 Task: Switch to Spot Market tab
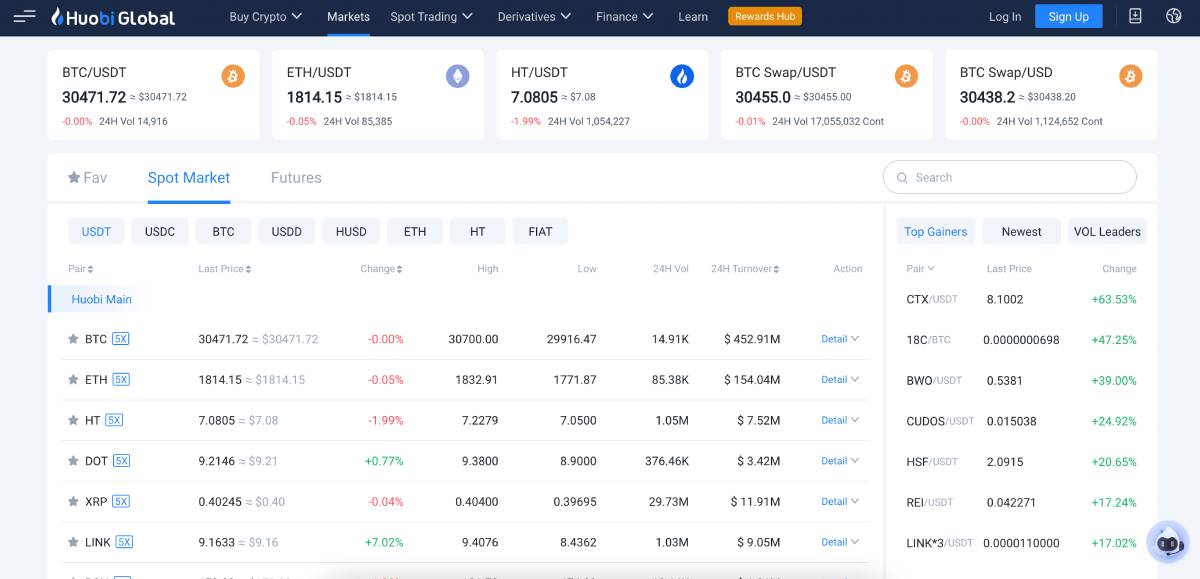point(189,177)
